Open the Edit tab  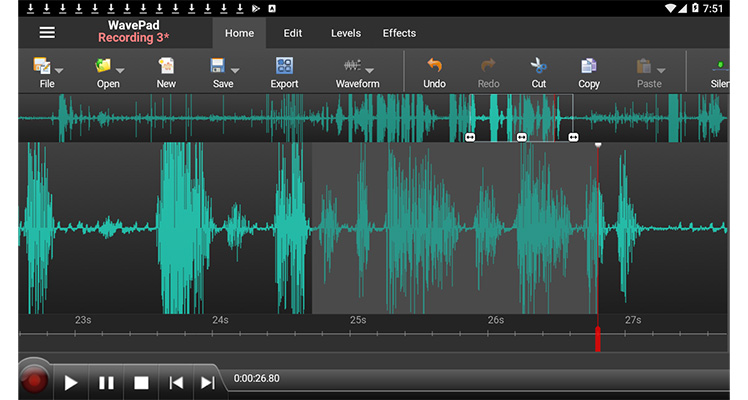pyautogui.click(x=292, y=33)
